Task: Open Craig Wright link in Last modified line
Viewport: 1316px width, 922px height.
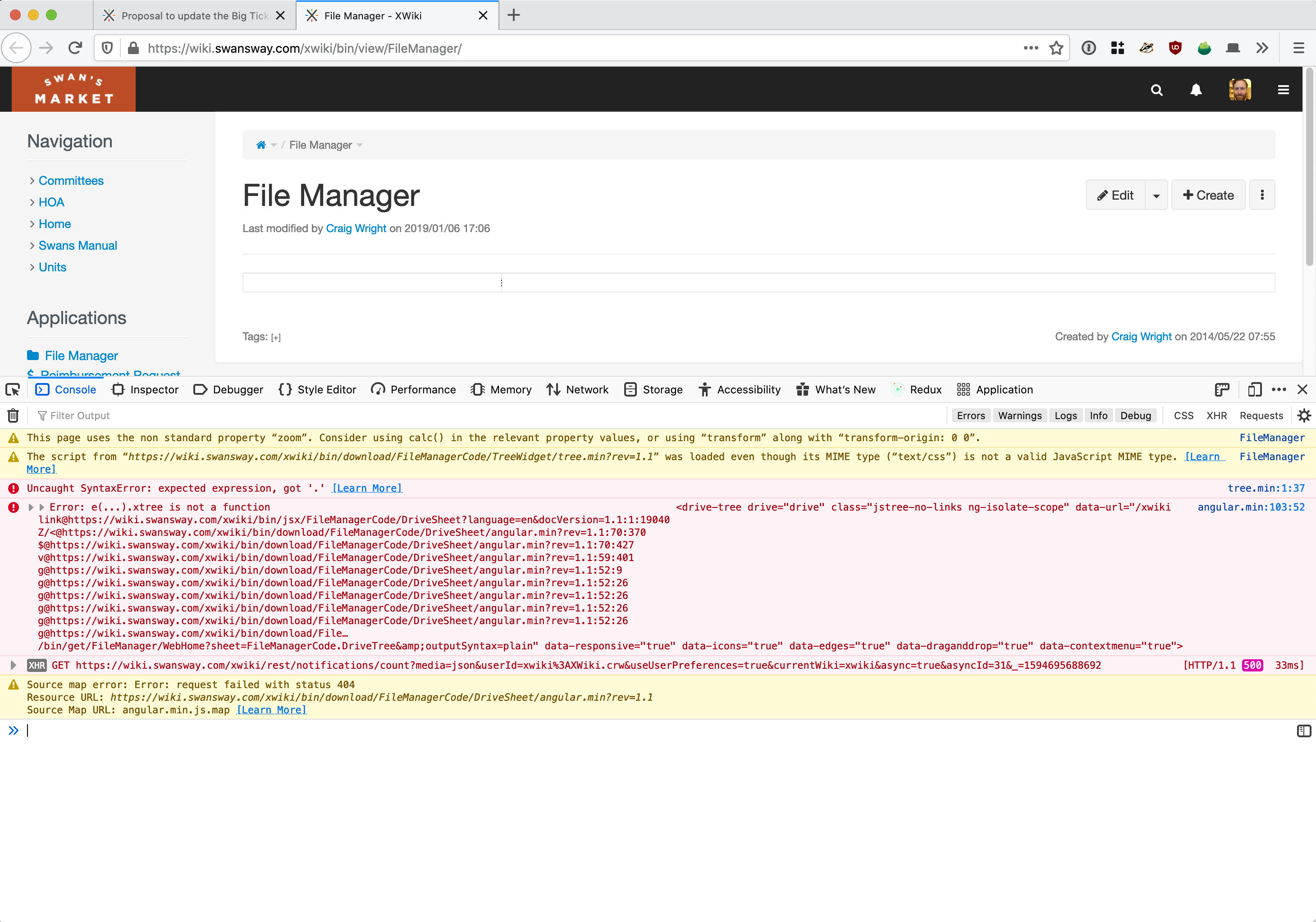Action: click(356, 228)
